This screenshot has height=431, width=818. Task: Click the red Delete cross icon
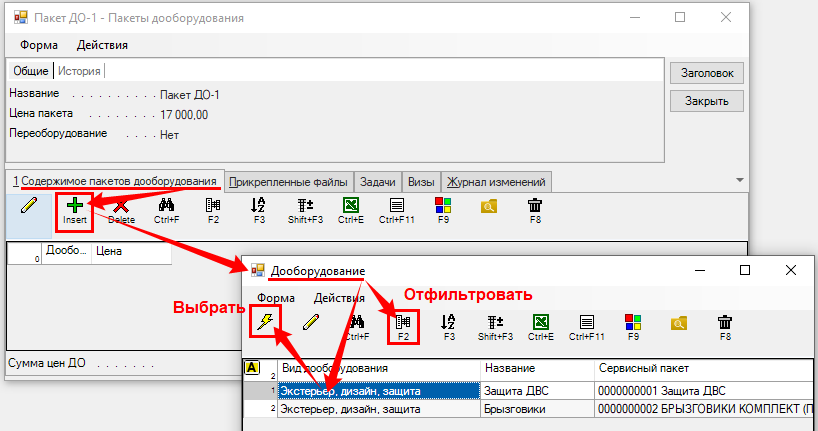pos(121,205)
